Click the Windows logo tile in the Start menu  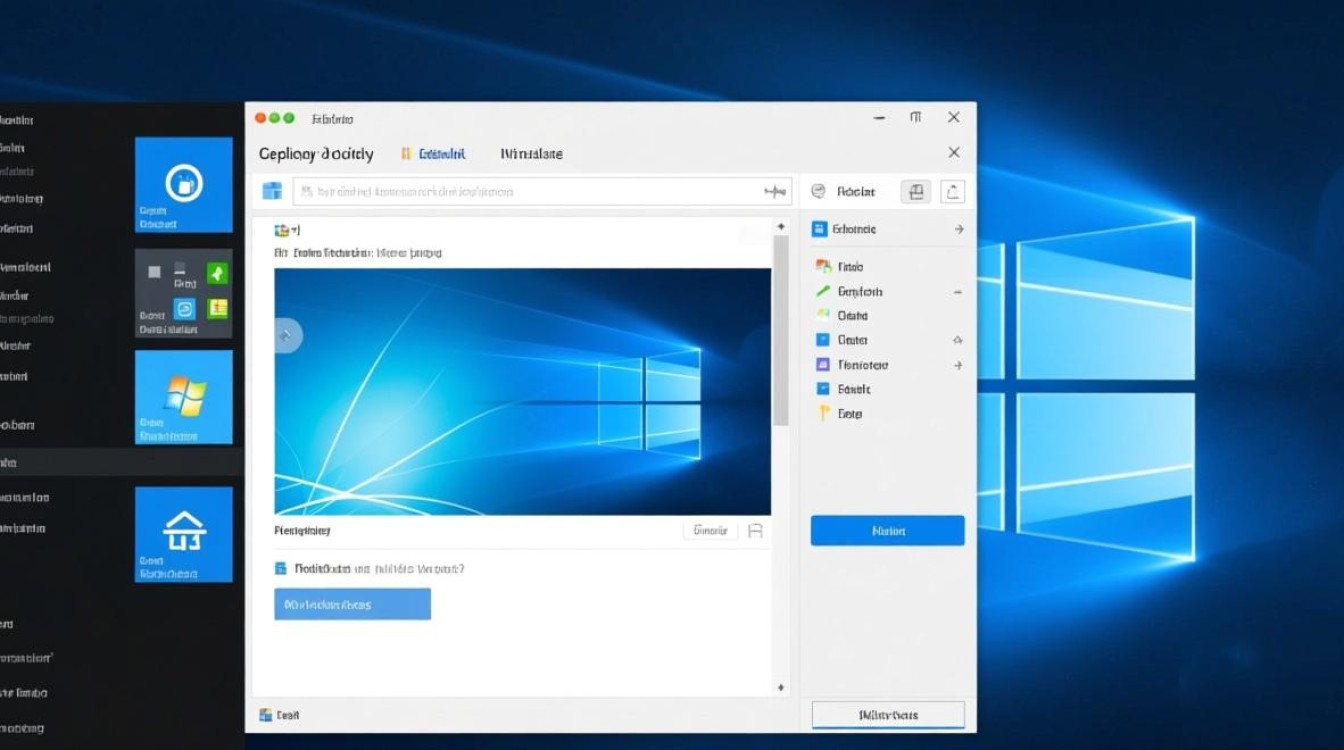184,396
